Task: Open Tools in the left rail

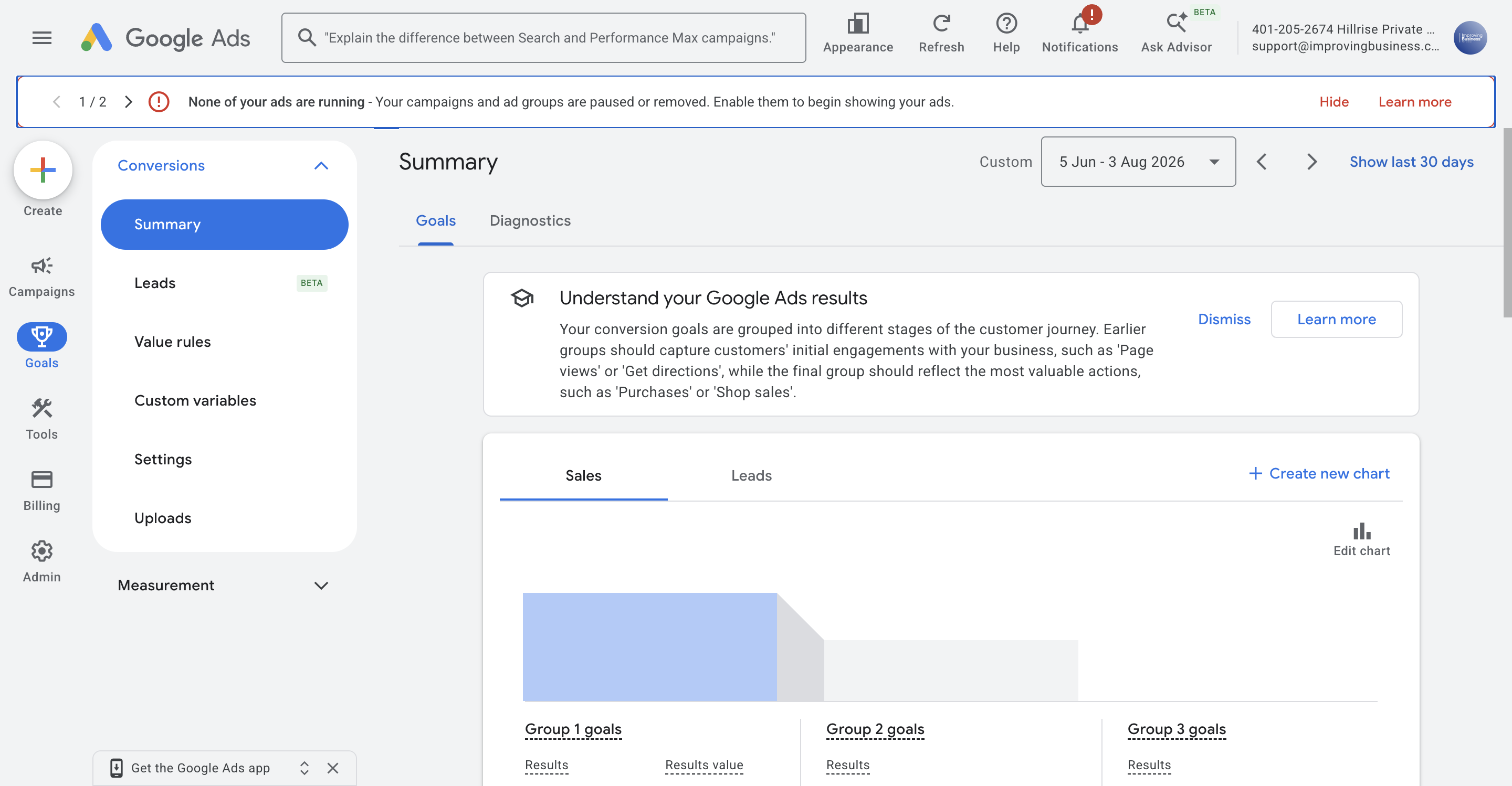Action: pos(41,419)
